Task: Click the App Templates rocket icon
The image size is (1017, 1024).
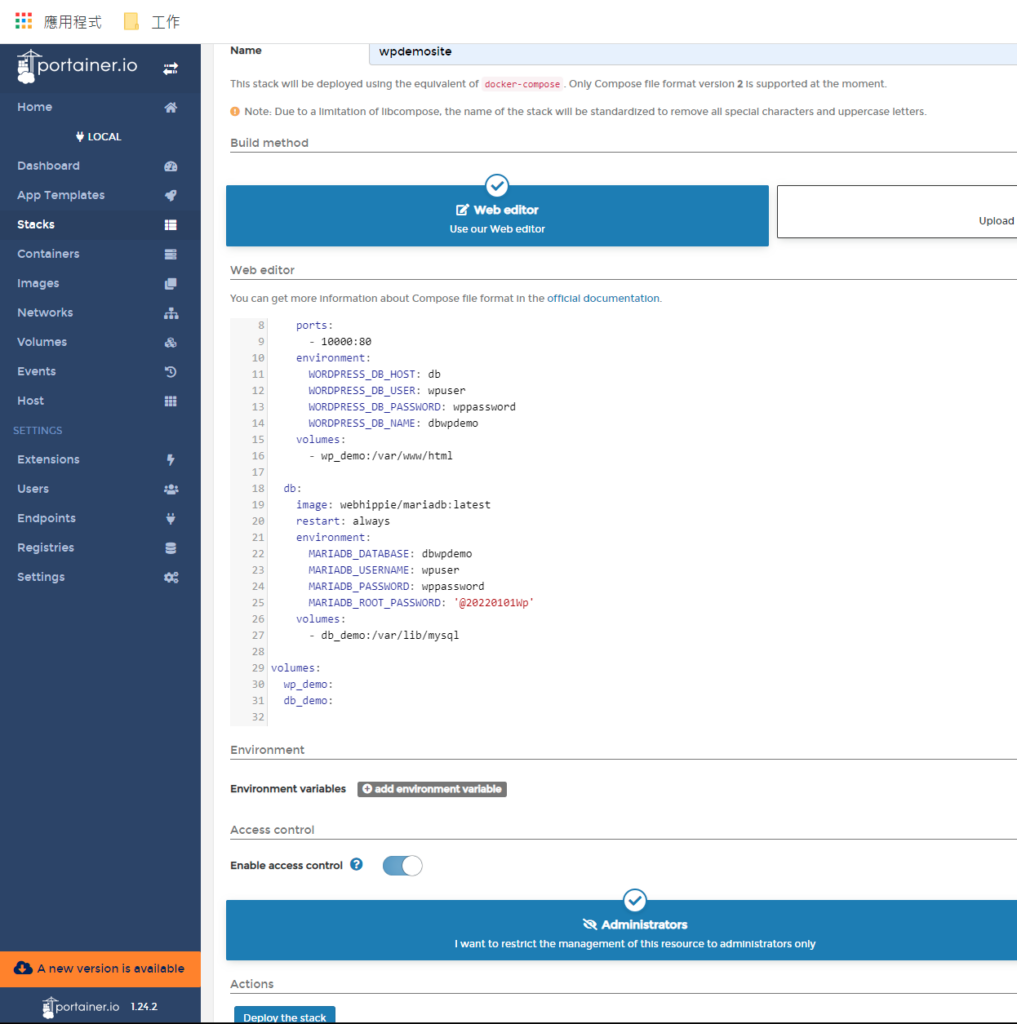Action: [171, 195]
